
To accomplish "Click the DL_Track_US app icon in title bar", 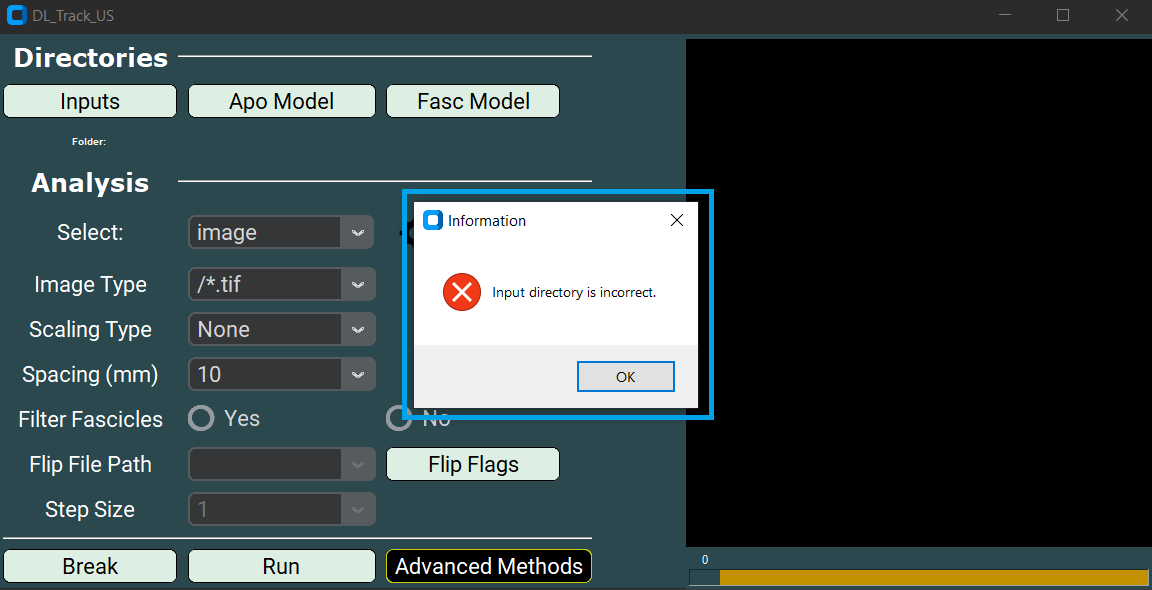I will [16, 15].
